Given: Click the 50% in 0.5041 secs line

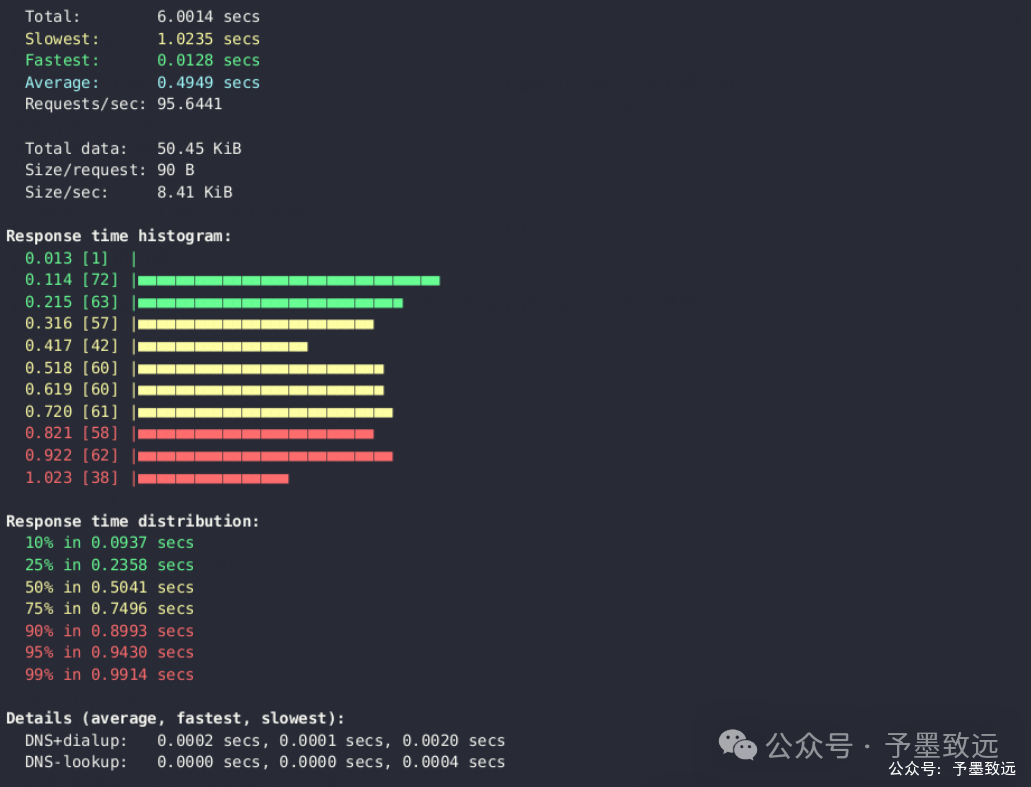Looking at the screenshot, I should point(109,587).
